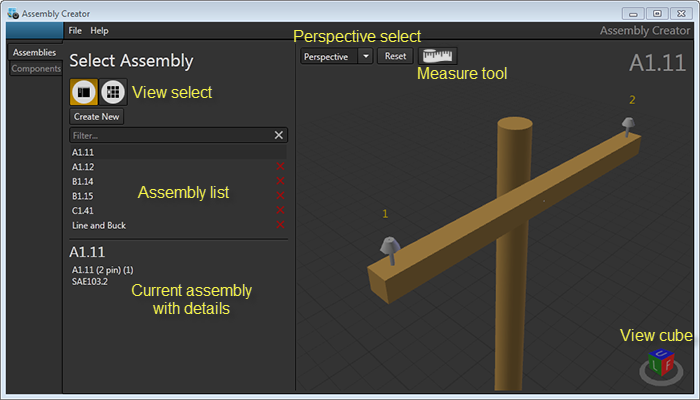Open the Help menu
700x400 pixels.
(99, 31)
